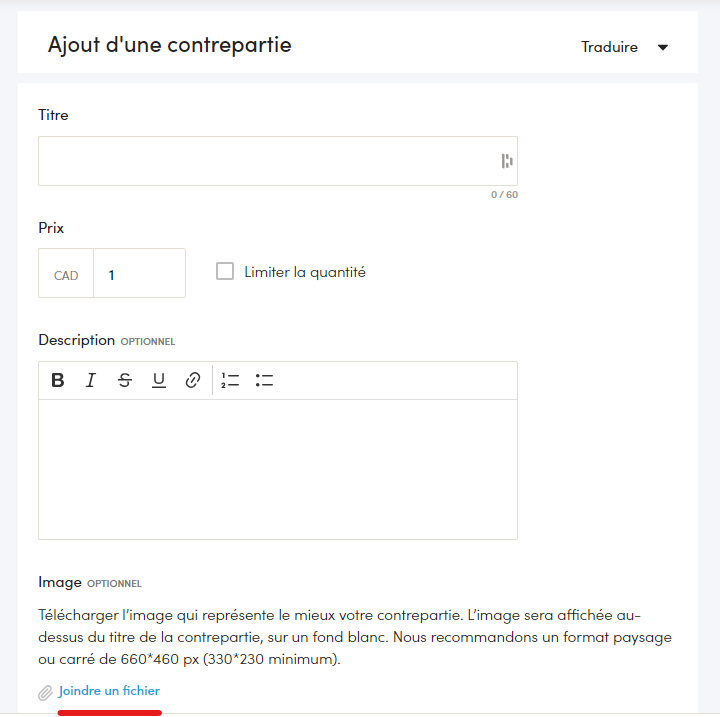Create a numbered list in description

point(230,380)
